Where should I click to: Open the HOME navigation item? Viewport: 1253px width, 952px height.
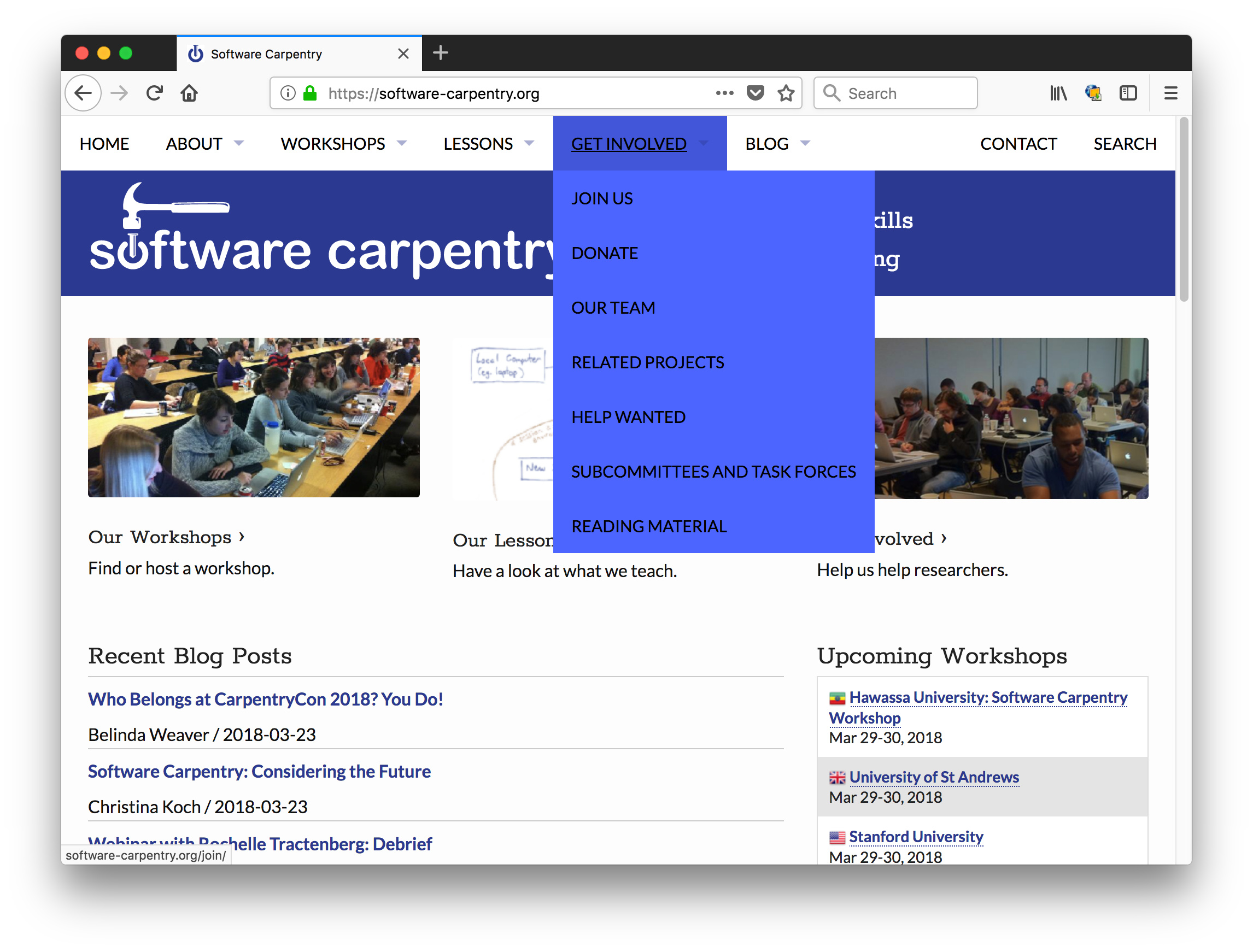pos(104,144)
